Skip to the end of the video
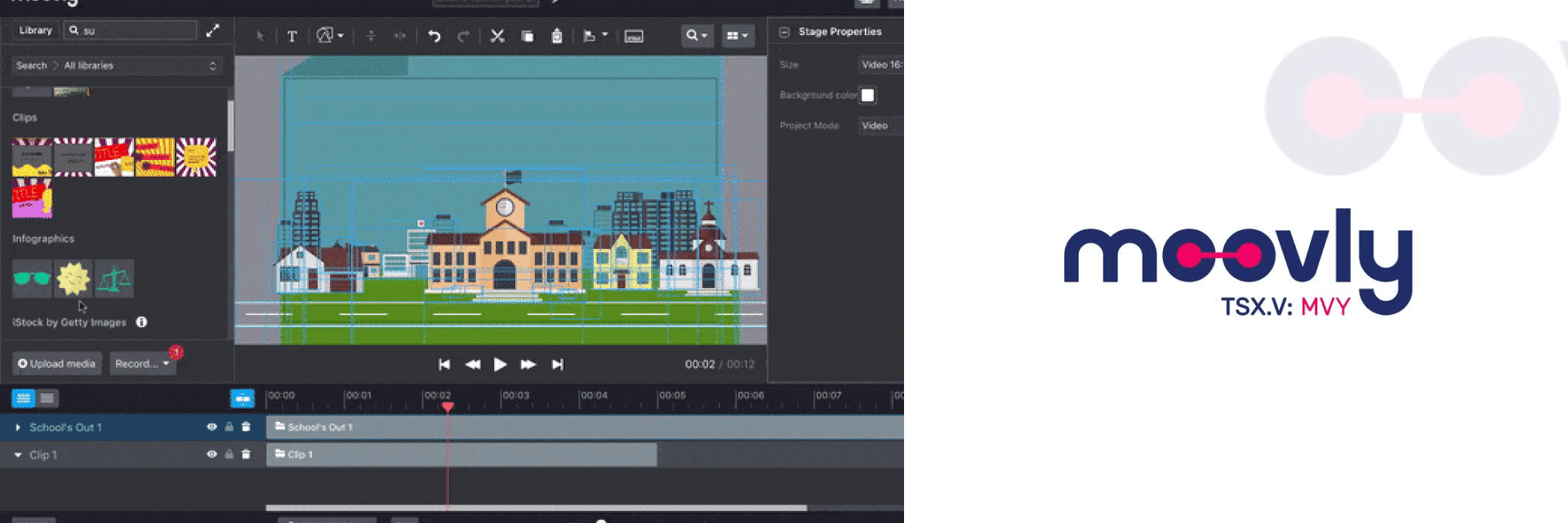 point(558,365)
